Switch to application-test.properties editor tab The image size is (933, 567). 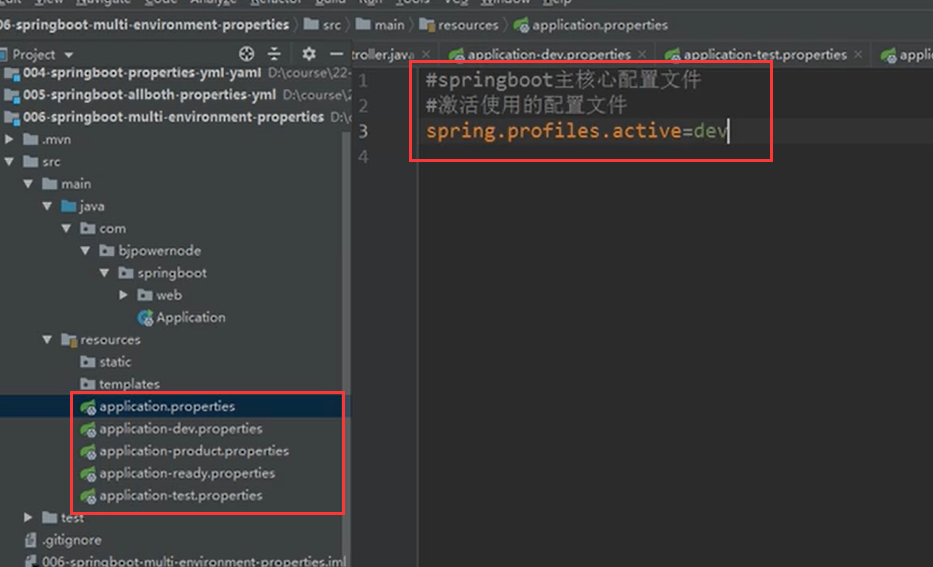pyautogui.click(x=765, y=55)
